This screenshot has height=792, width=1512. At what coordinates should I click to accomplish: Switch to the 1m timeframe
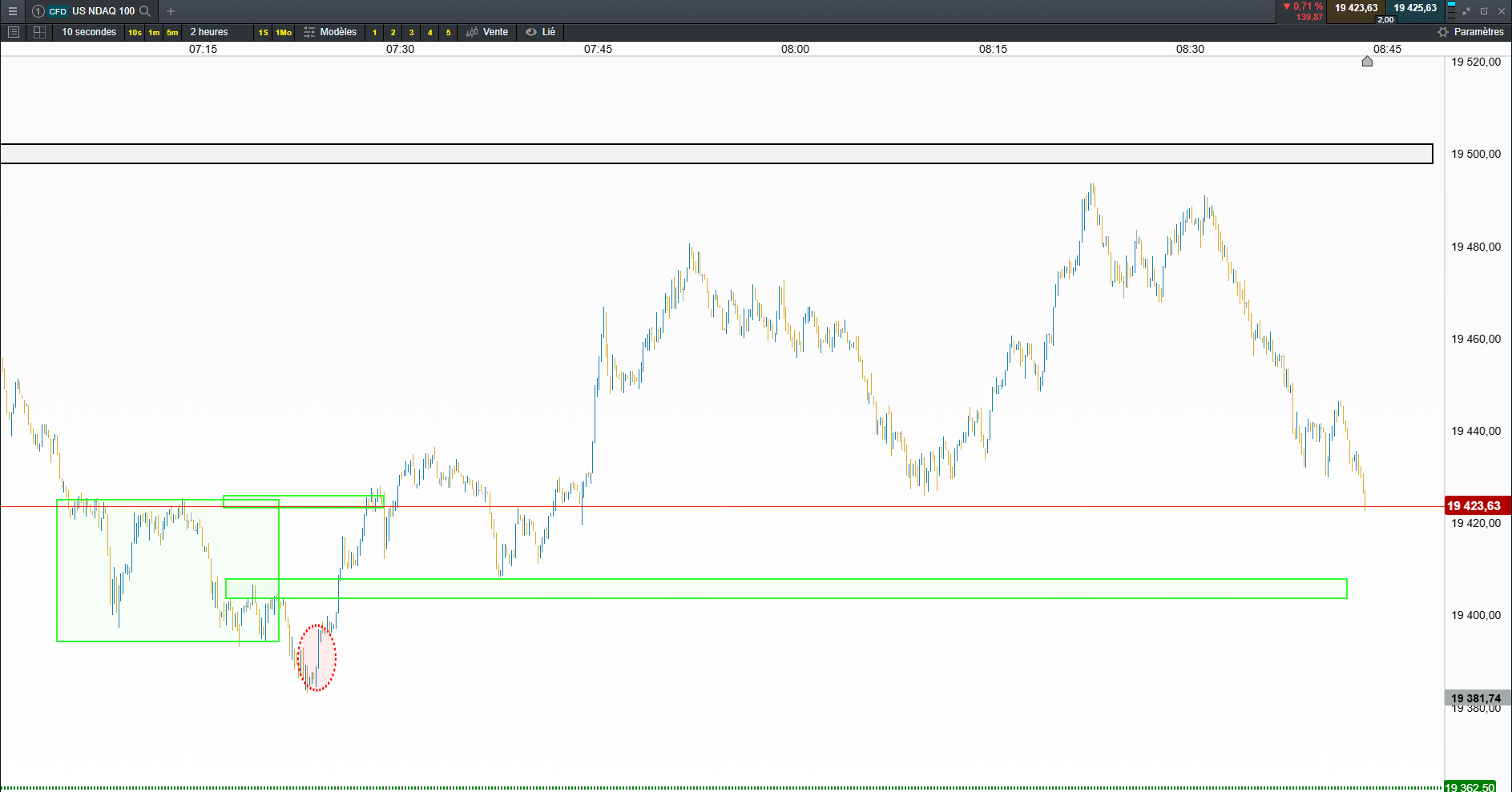point(154,33)
